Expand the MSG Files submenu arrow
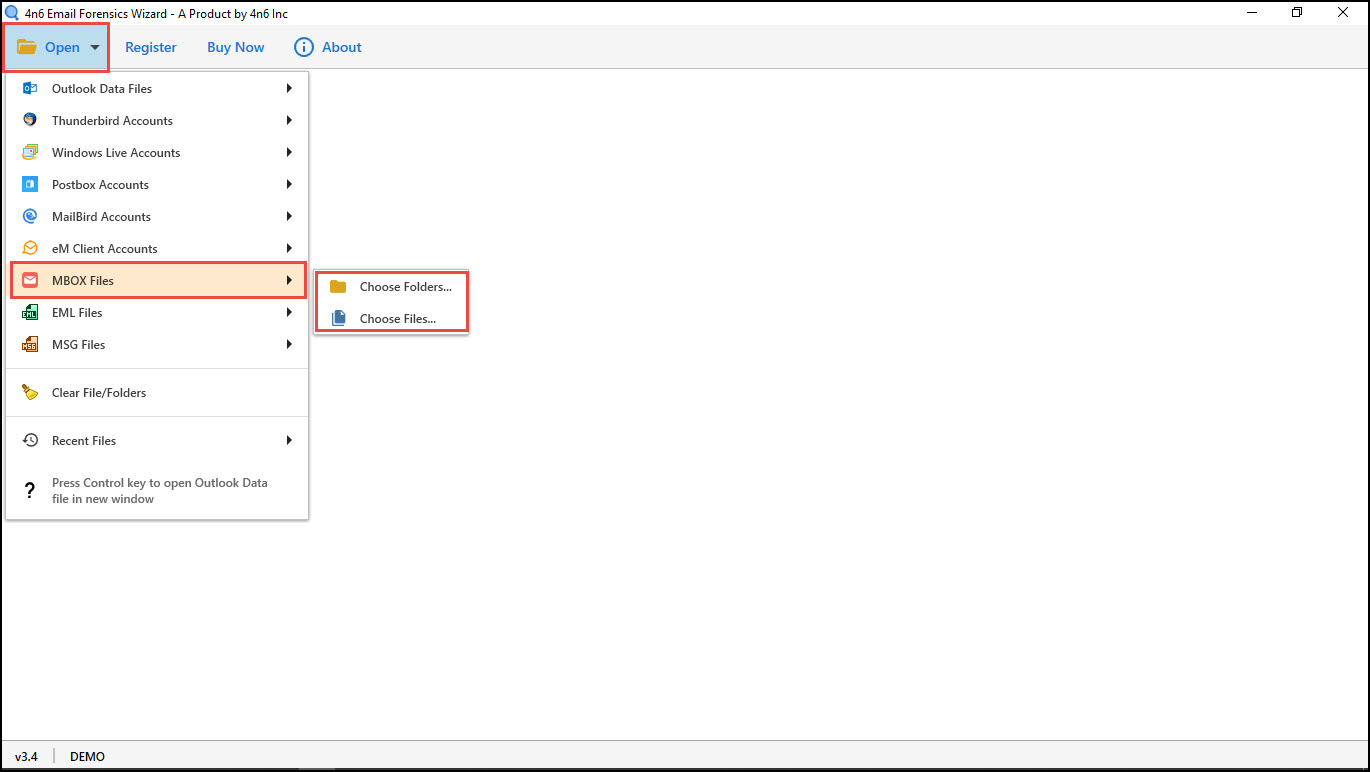The image size is (1370, 772). click(289, 344)
